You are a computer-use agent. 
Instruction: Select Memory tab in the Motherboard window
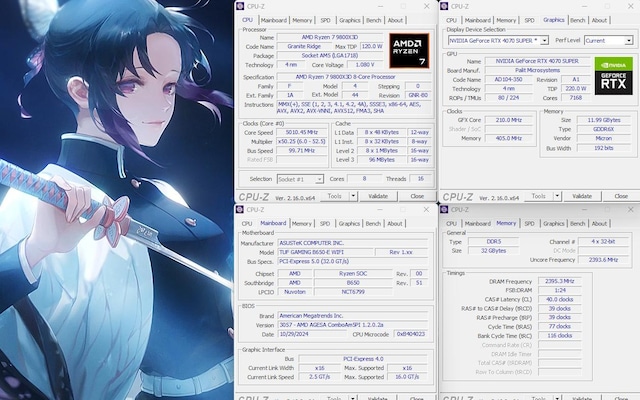click(302, 224)
